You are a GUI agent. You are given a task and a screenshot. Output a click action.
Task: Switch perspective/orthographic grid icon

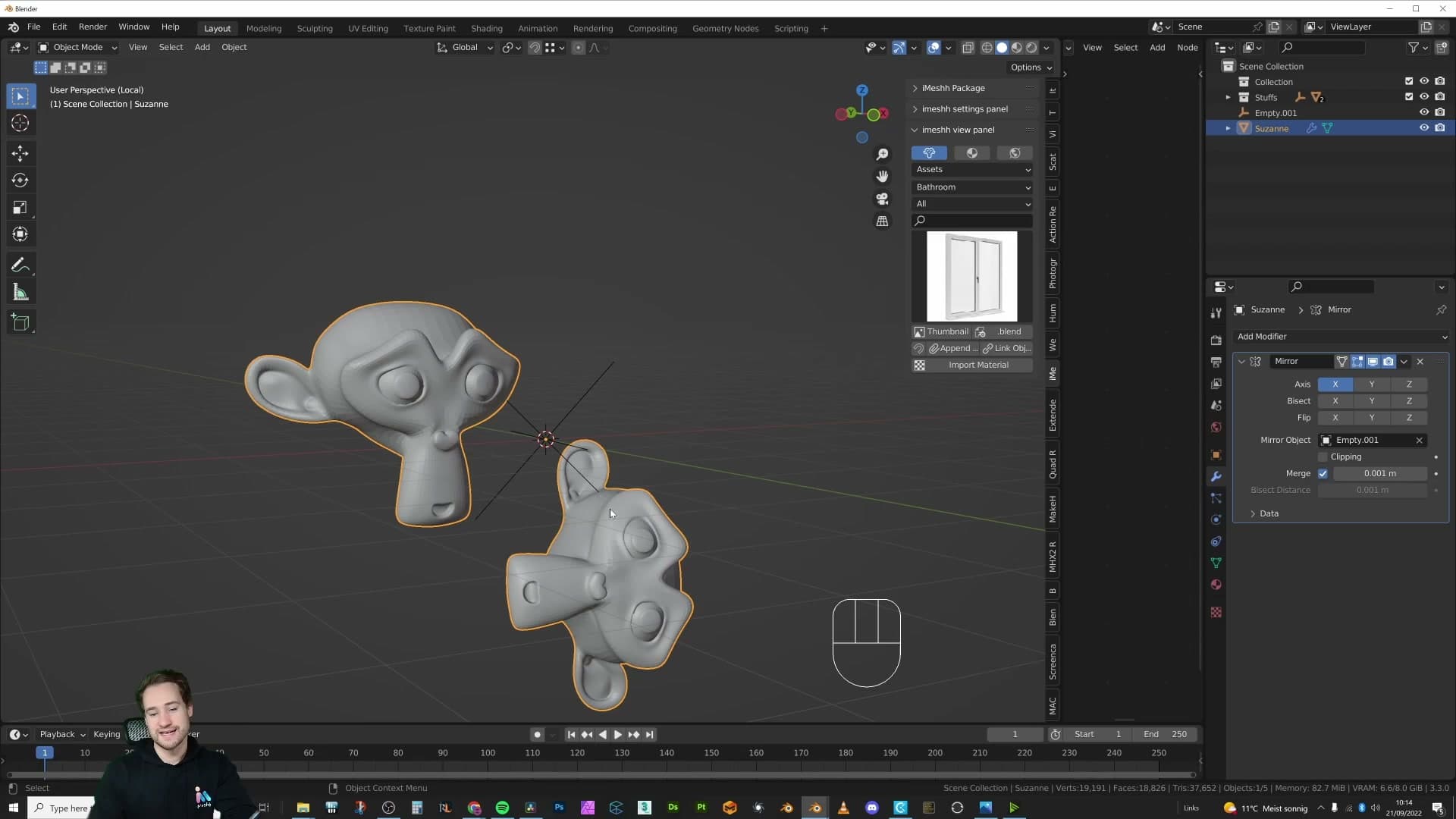882,221
